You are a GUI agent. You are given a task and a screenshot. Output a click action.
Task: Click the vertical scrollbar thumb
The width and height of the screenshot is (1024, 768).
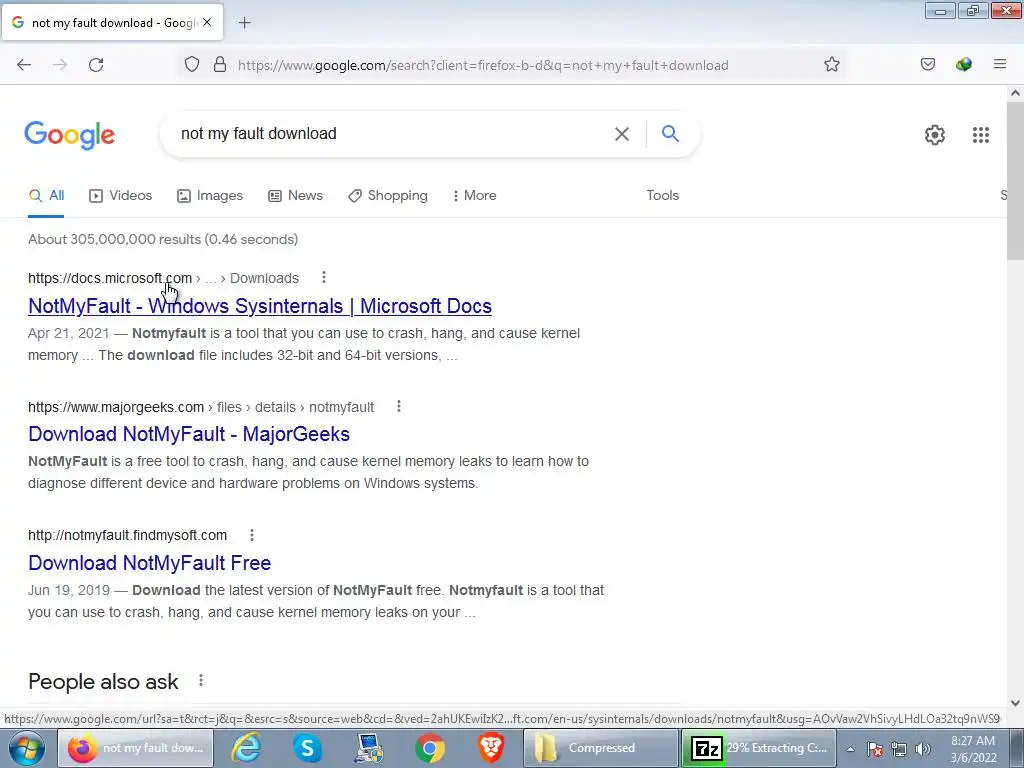[x=1016, y=183]
